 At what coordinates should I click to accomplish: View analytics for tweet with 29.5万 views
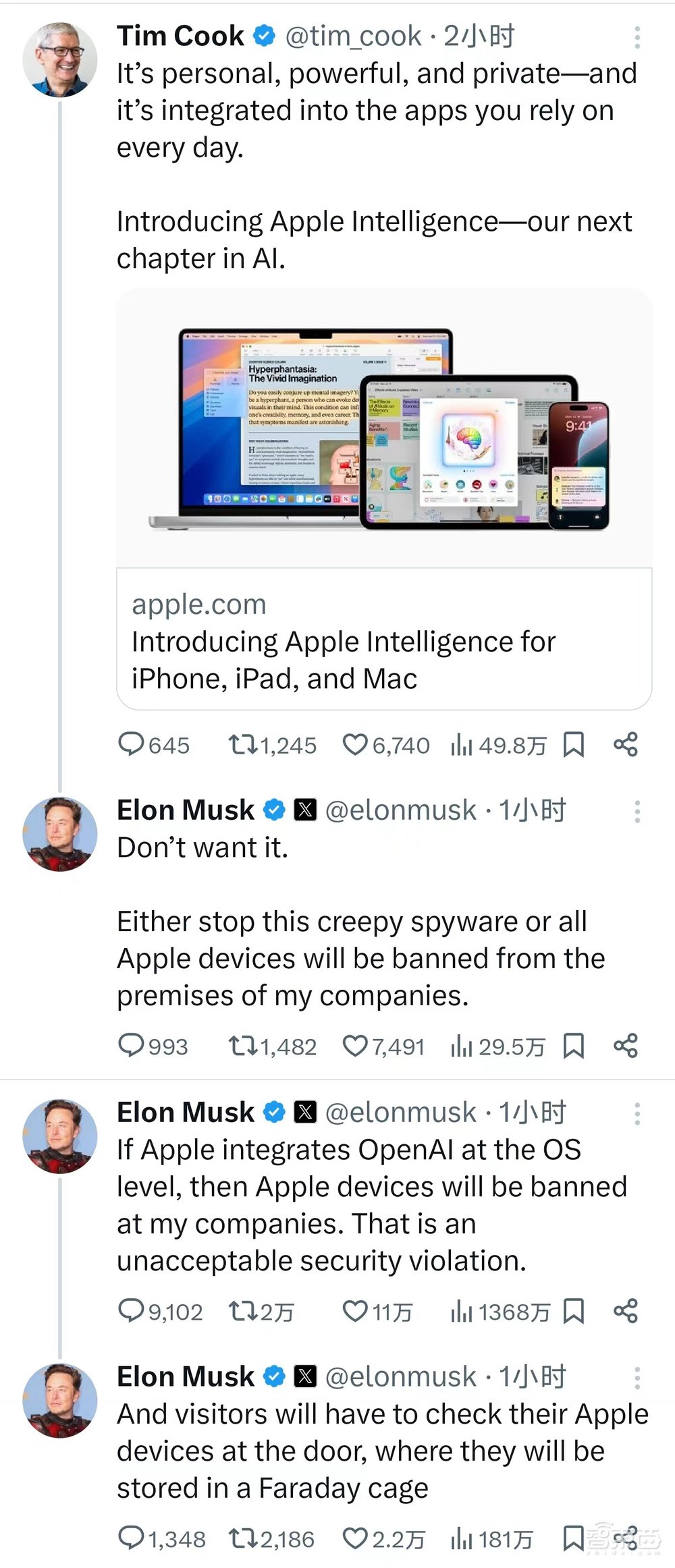coord(462,1045)
